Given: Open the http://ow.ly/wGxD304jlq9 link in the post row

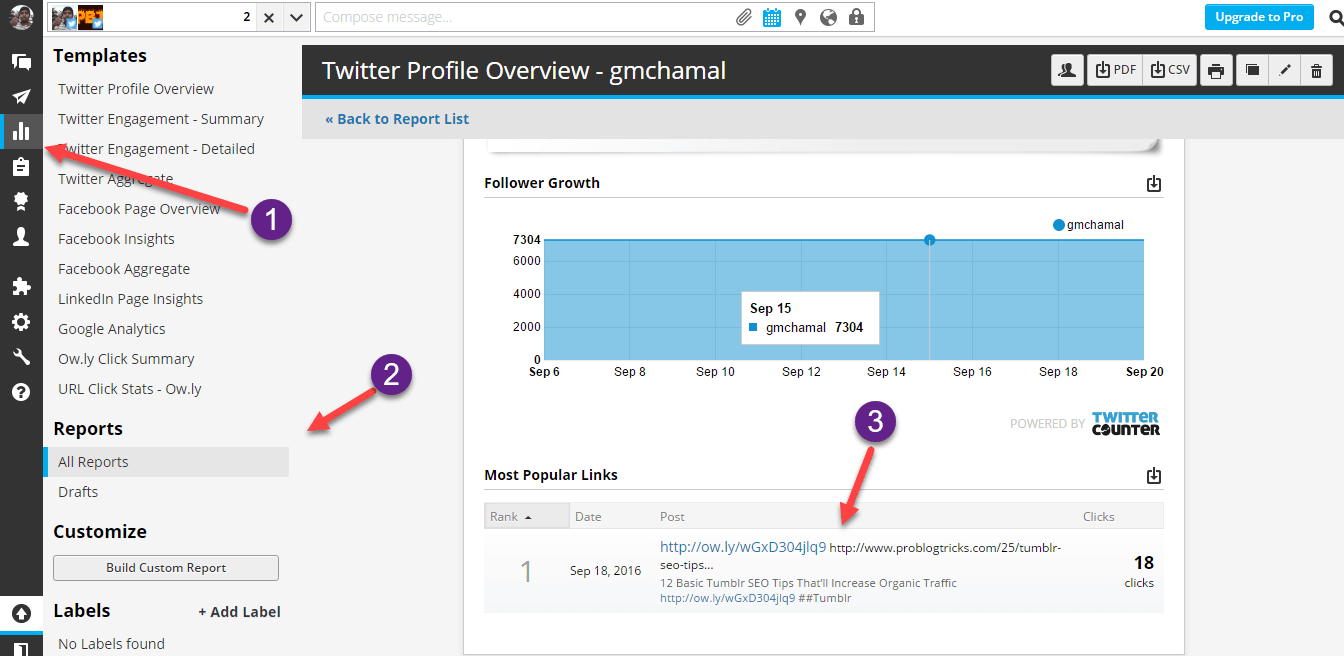Looking at the screenshot, I should tap(743, 547).
